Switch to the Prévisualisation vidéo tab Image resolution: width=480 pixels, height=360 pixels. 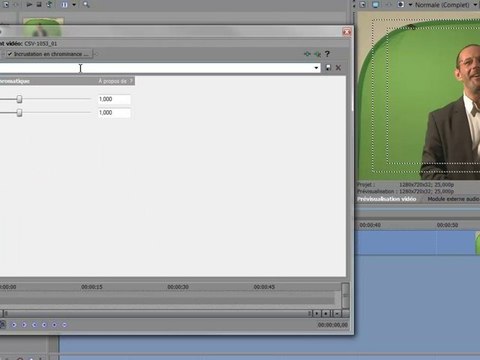[387, 199]
